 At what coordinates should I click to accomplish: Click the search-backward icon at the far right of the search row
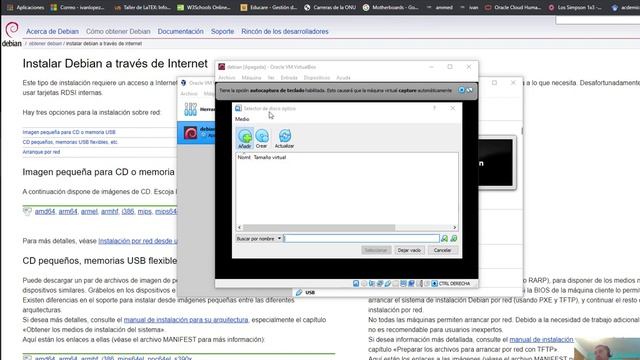click(x=453, y=238)
